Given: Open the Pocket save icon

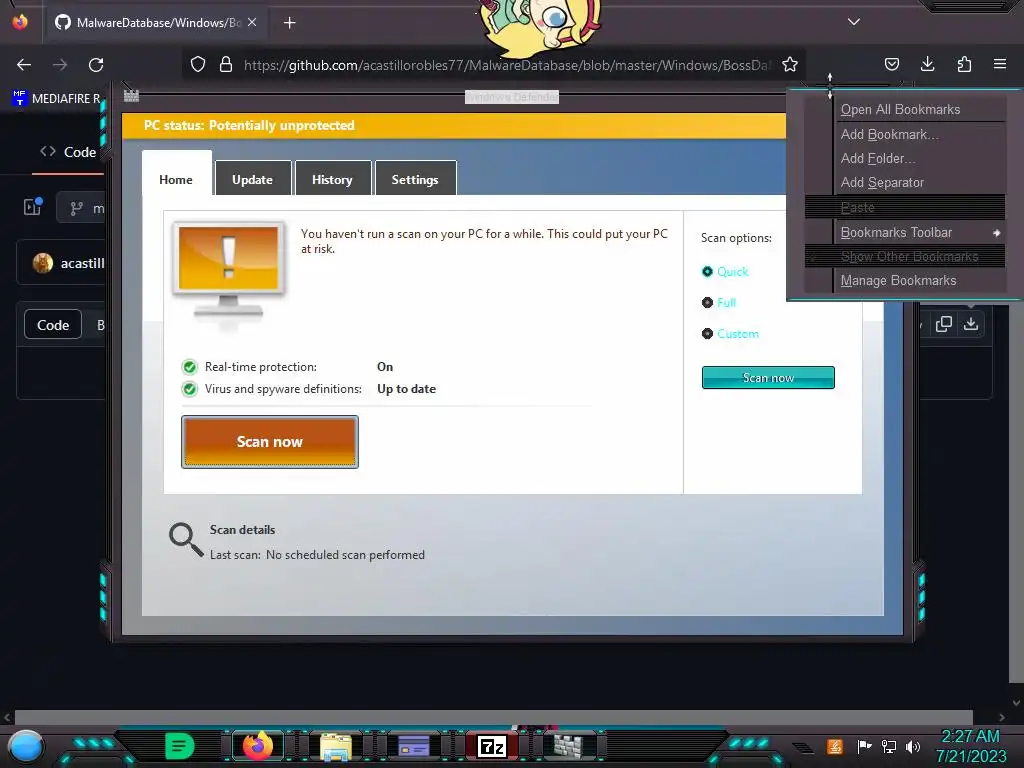Looking at the screenshot, I should (x=891, y=64).
